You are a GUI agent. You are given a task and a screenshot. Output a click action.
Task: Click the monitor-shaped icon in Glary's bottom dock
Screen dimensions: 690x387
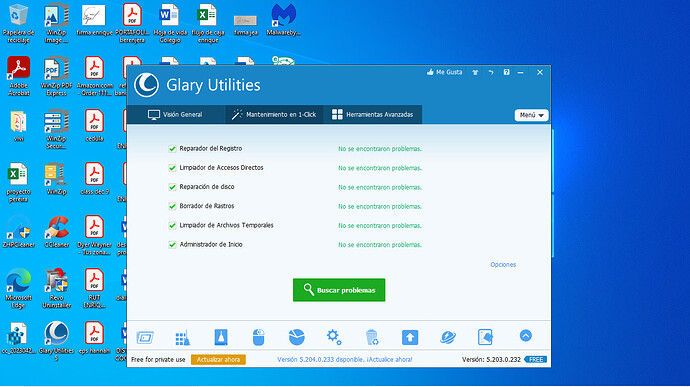coord(145,338)
